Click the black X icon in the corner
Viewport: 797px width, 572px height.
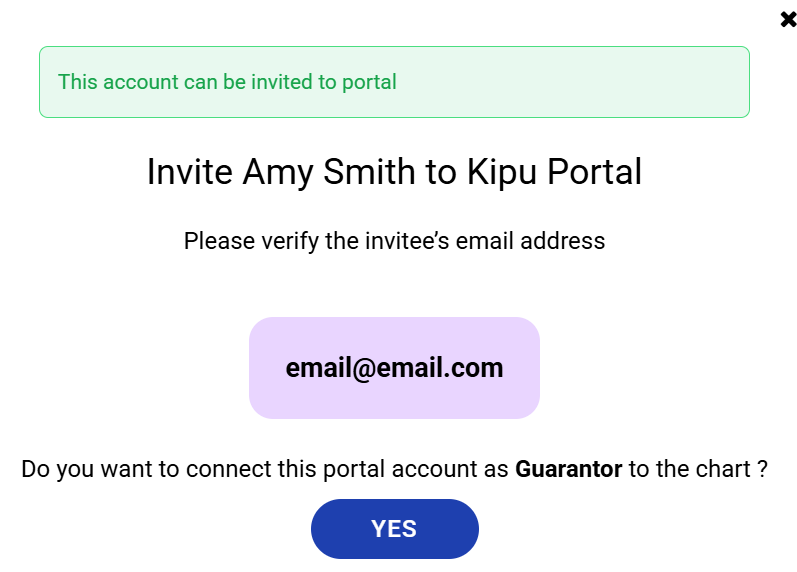coord(788,19)
